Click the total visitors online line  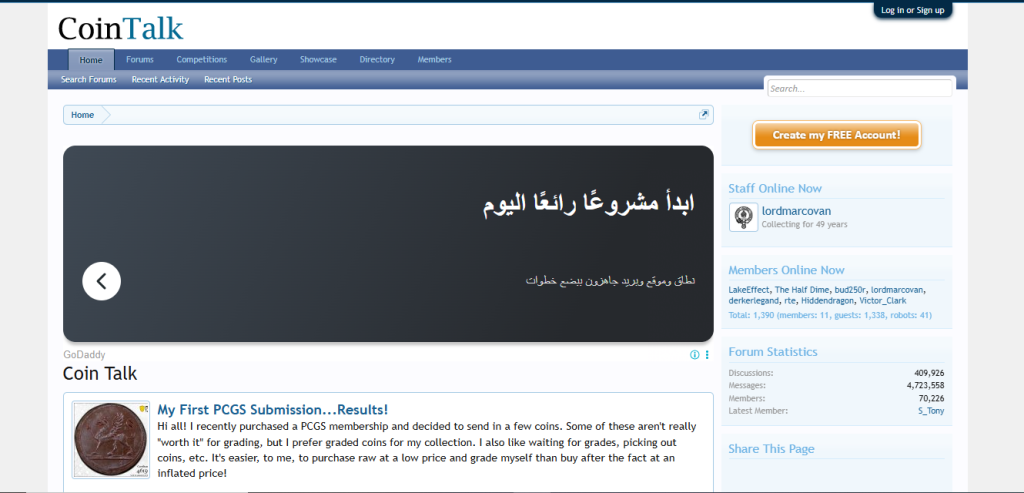pyautogui.click(x=830, y=315)
